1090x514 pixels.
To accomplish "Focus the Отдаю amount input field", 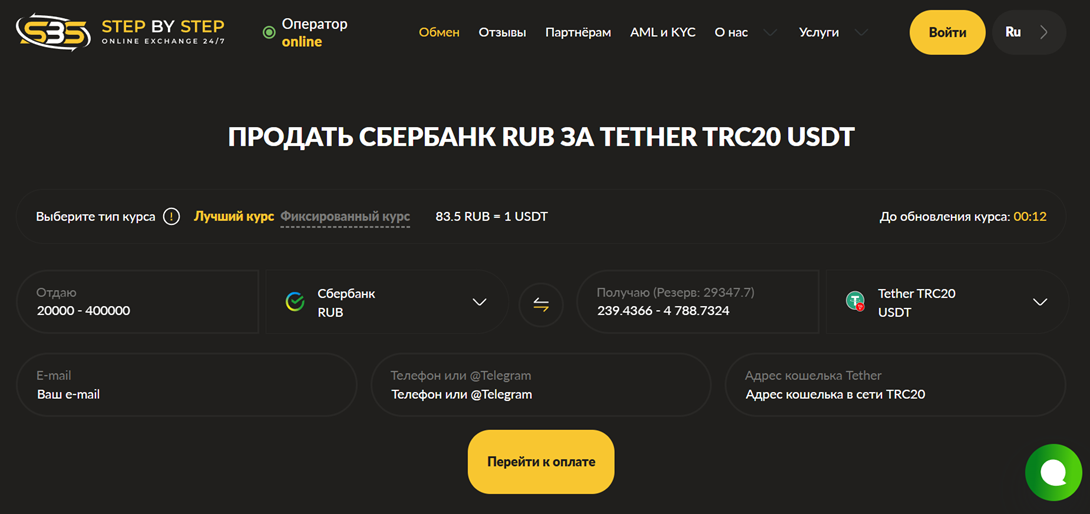I will pos(138,303).
